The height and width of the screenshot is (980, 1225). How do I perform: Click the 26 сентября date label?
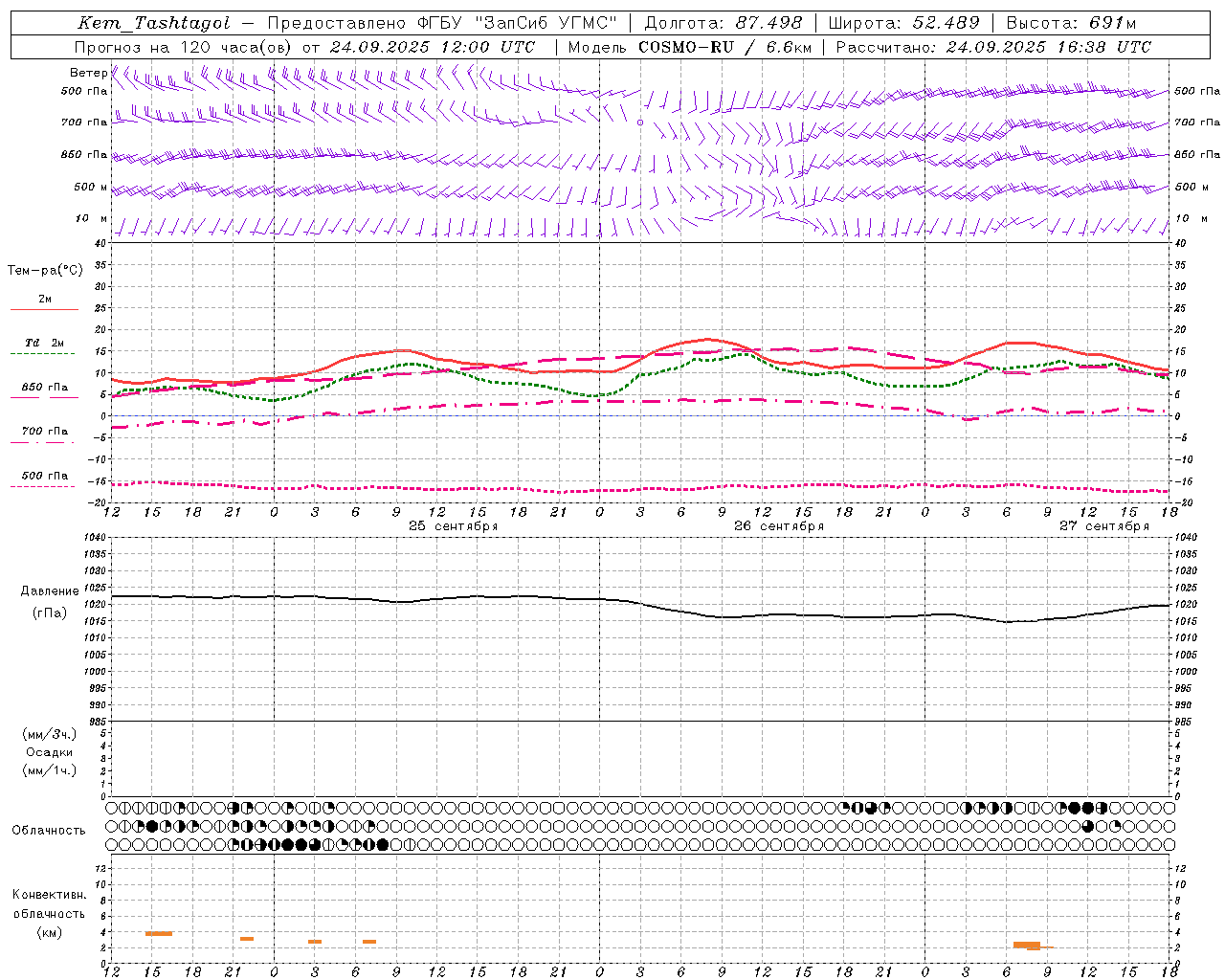coord(779,526)
